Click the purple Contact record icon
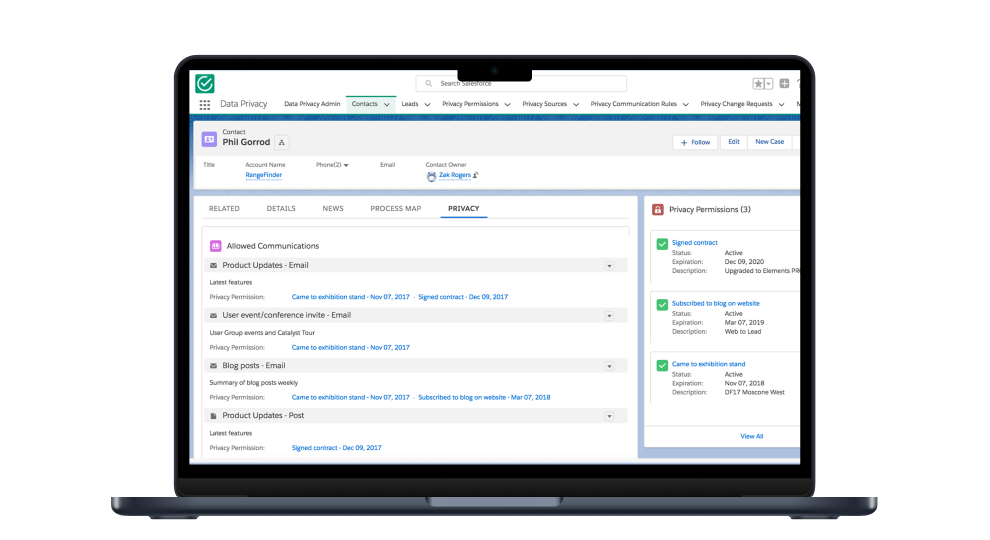This screenshot has width=990, height=540. click(209, 140)
